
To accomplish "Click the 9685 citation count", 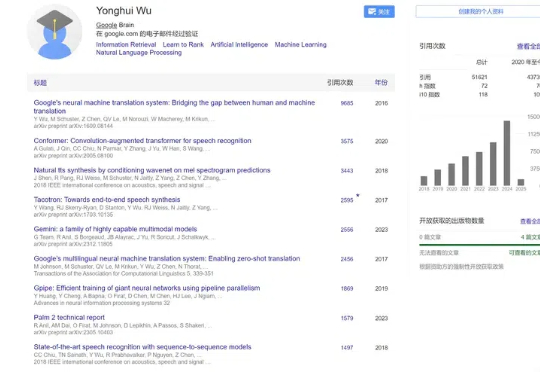I will point(347,103).
